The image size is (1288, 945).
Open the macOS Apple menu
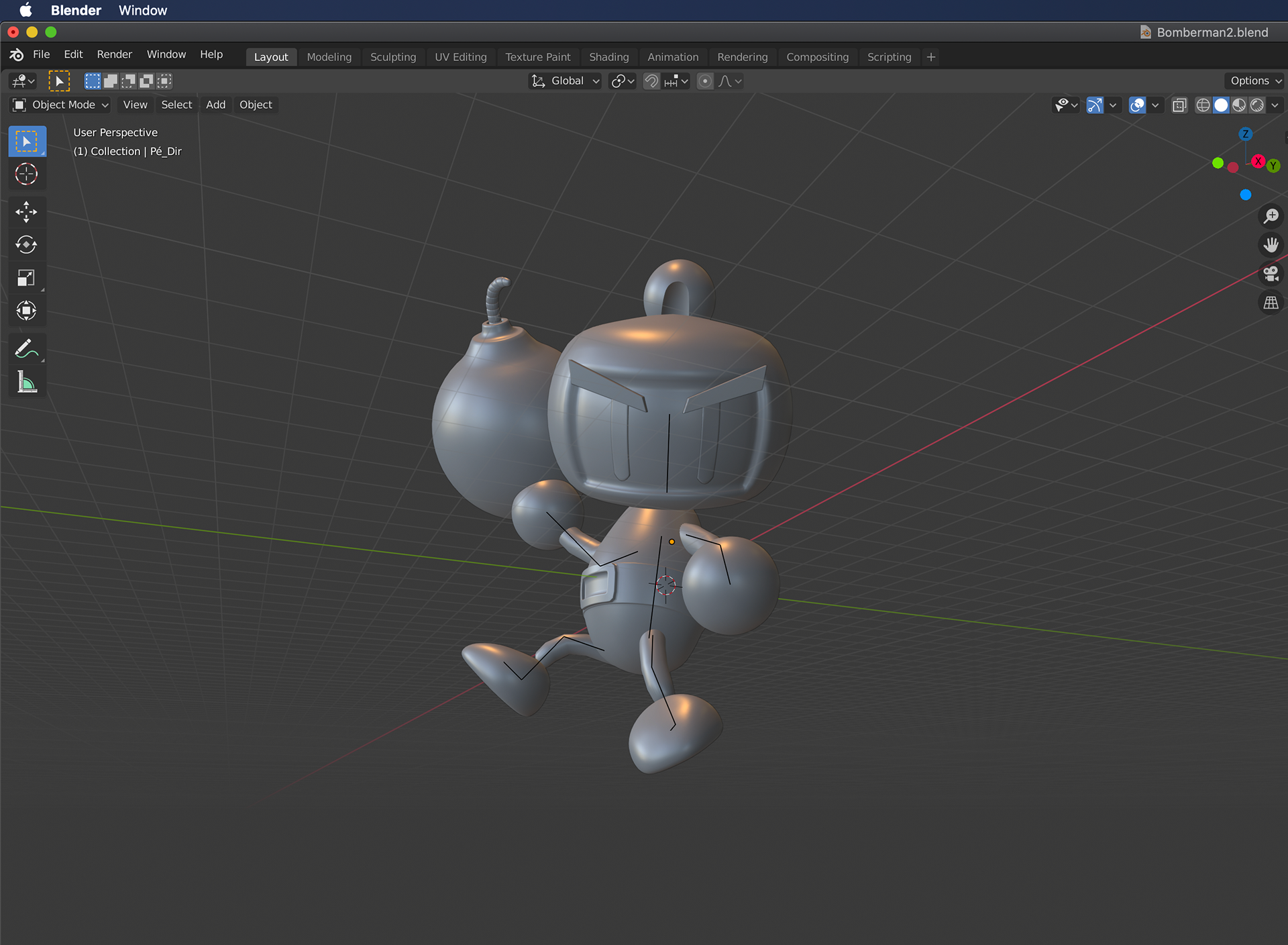(x=25, y=10)
